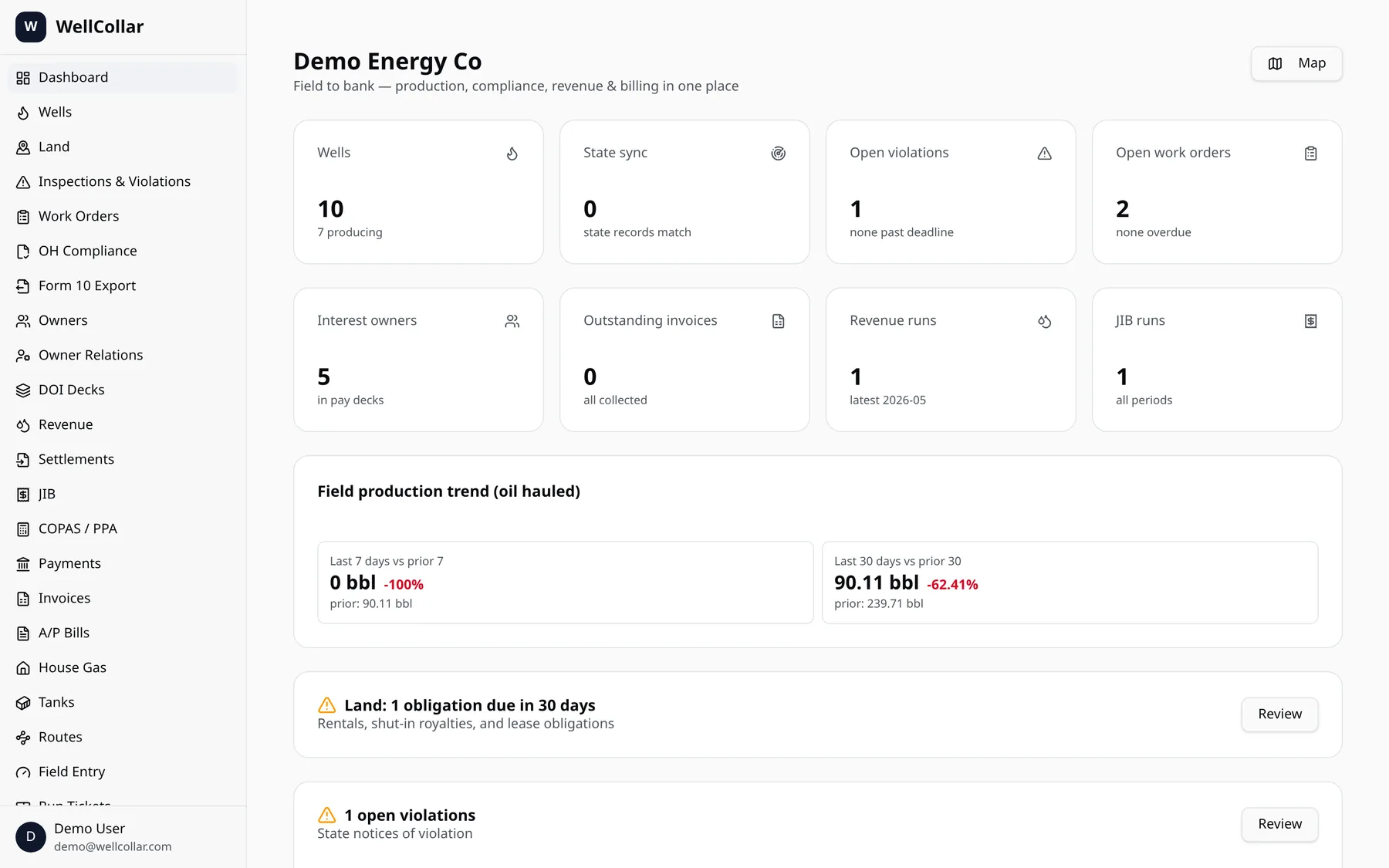
Task: Click the Settlements icon in sidebar
Action: [x=23, y=460]
